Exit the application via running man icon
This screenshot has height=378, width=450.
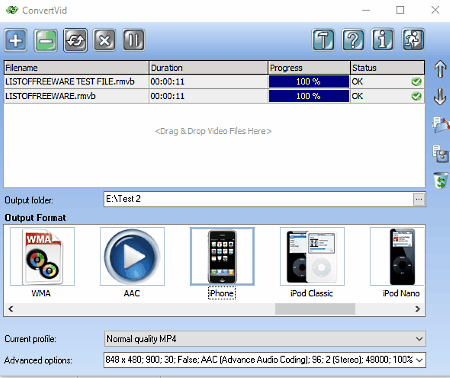point(413,40)
